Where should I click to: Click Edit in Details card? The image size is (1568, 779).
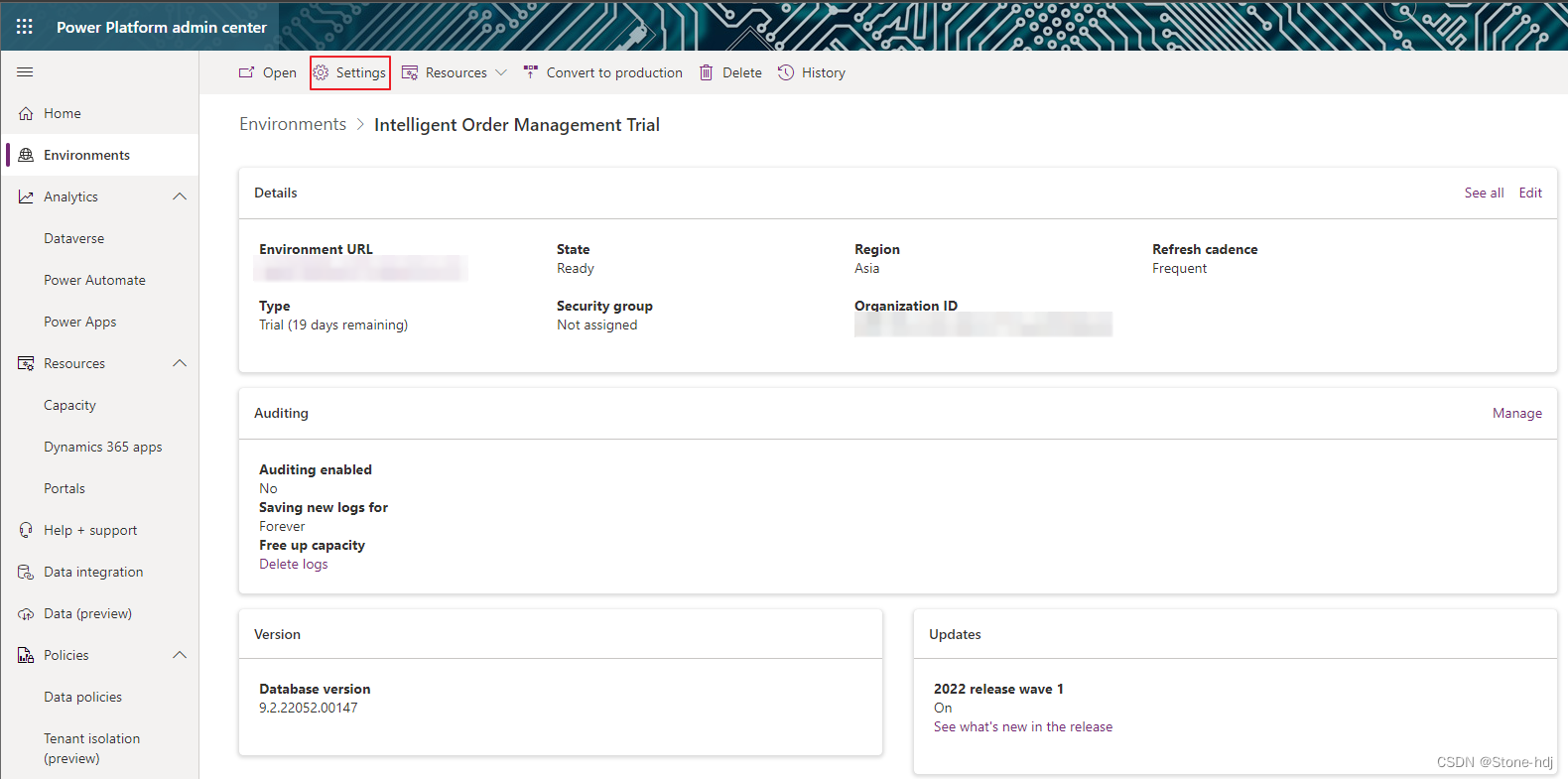[x=1530, y=193]
